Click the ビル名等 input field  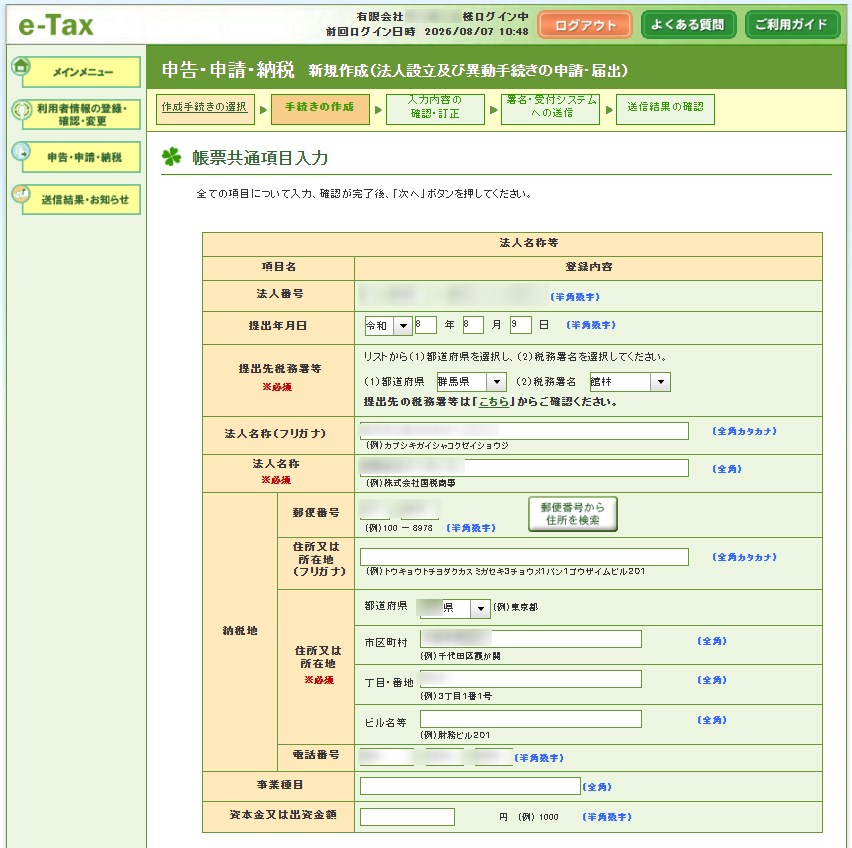click(530, 719)
